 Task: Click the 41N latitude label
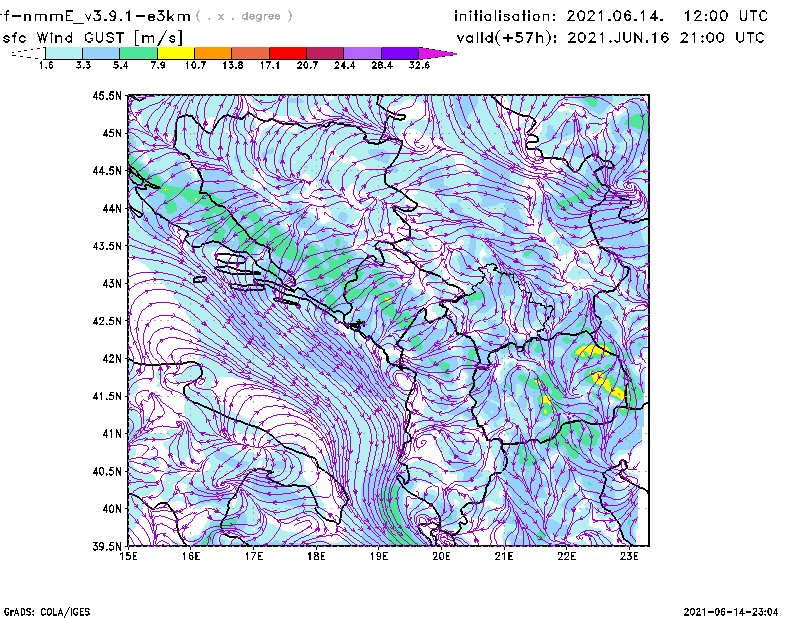(x=112, y=434)
